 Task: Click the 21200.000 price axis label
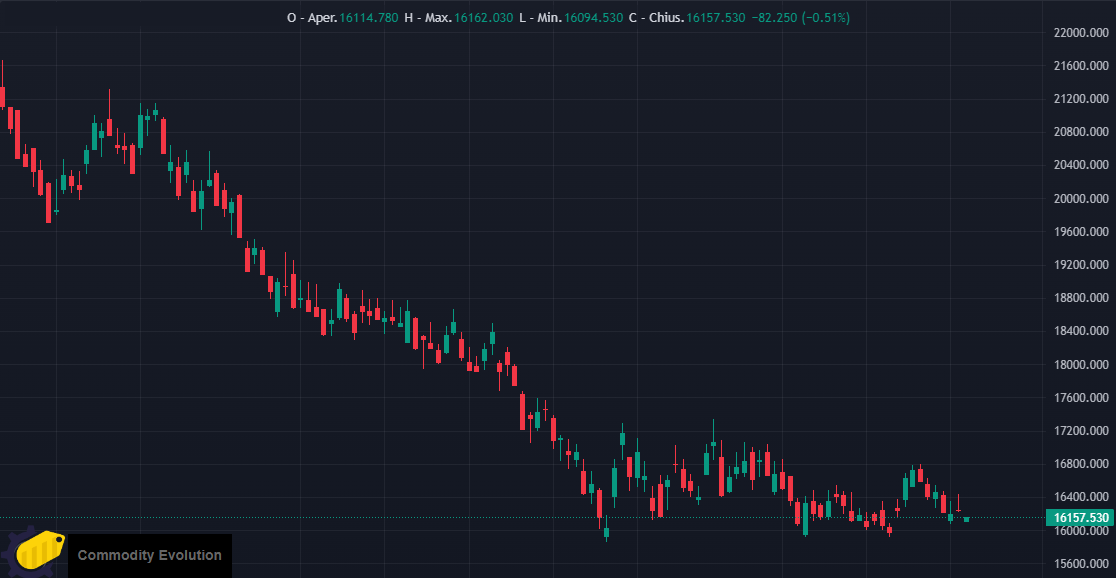(x=1080, y=99)
